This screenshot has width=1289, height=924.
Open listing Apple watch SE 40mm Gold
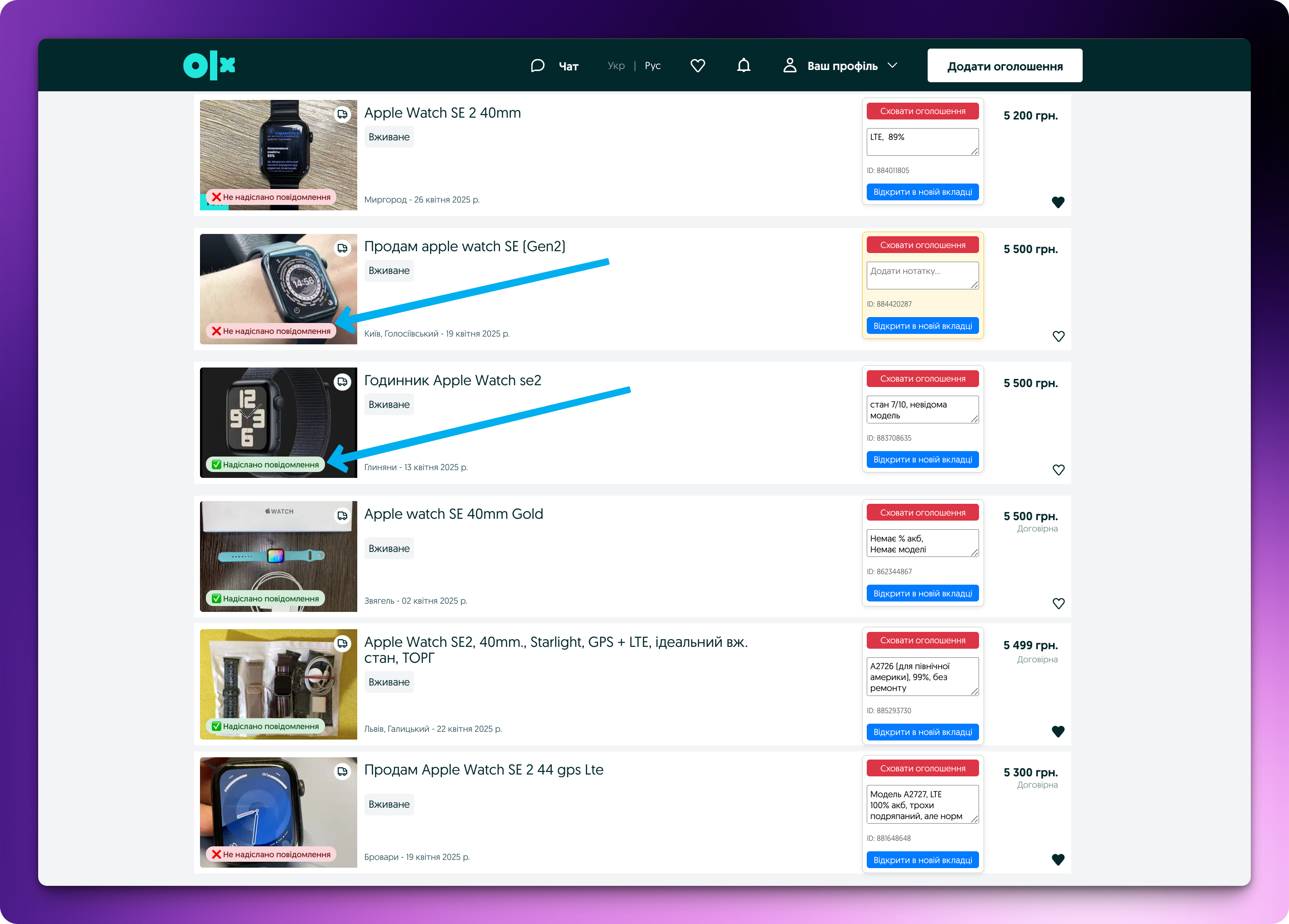pyautogui.click(x=454, y=514)
